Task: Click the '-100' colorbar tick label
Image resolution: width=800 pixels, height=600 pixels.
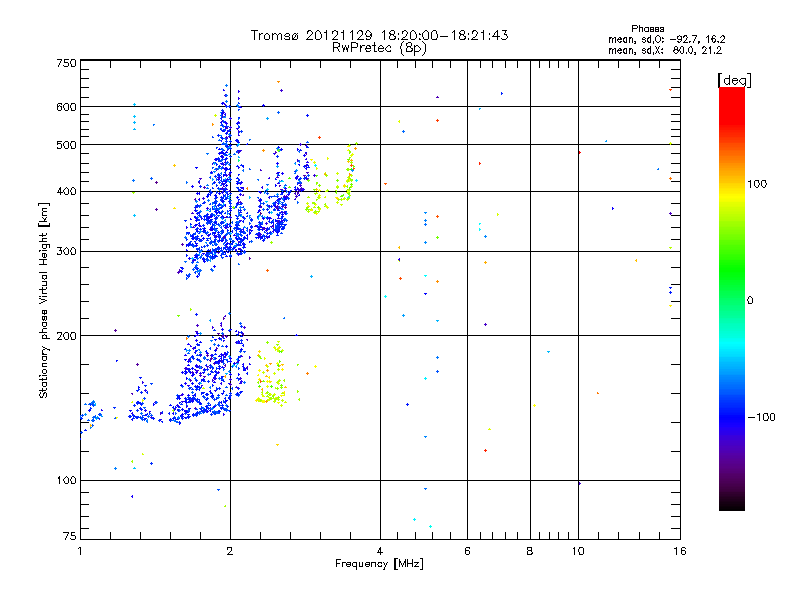Action: coord(761,417)
